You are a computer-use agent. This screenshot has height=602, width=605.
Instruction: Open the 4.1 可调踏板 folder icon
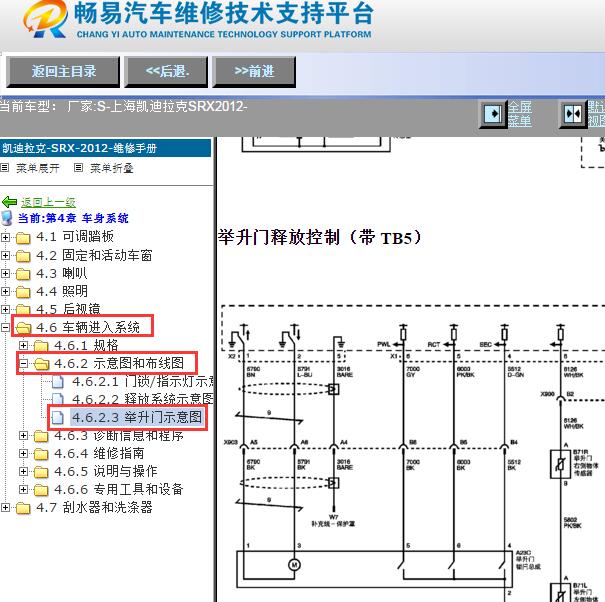pyautogui.click(x=23, y=238)
